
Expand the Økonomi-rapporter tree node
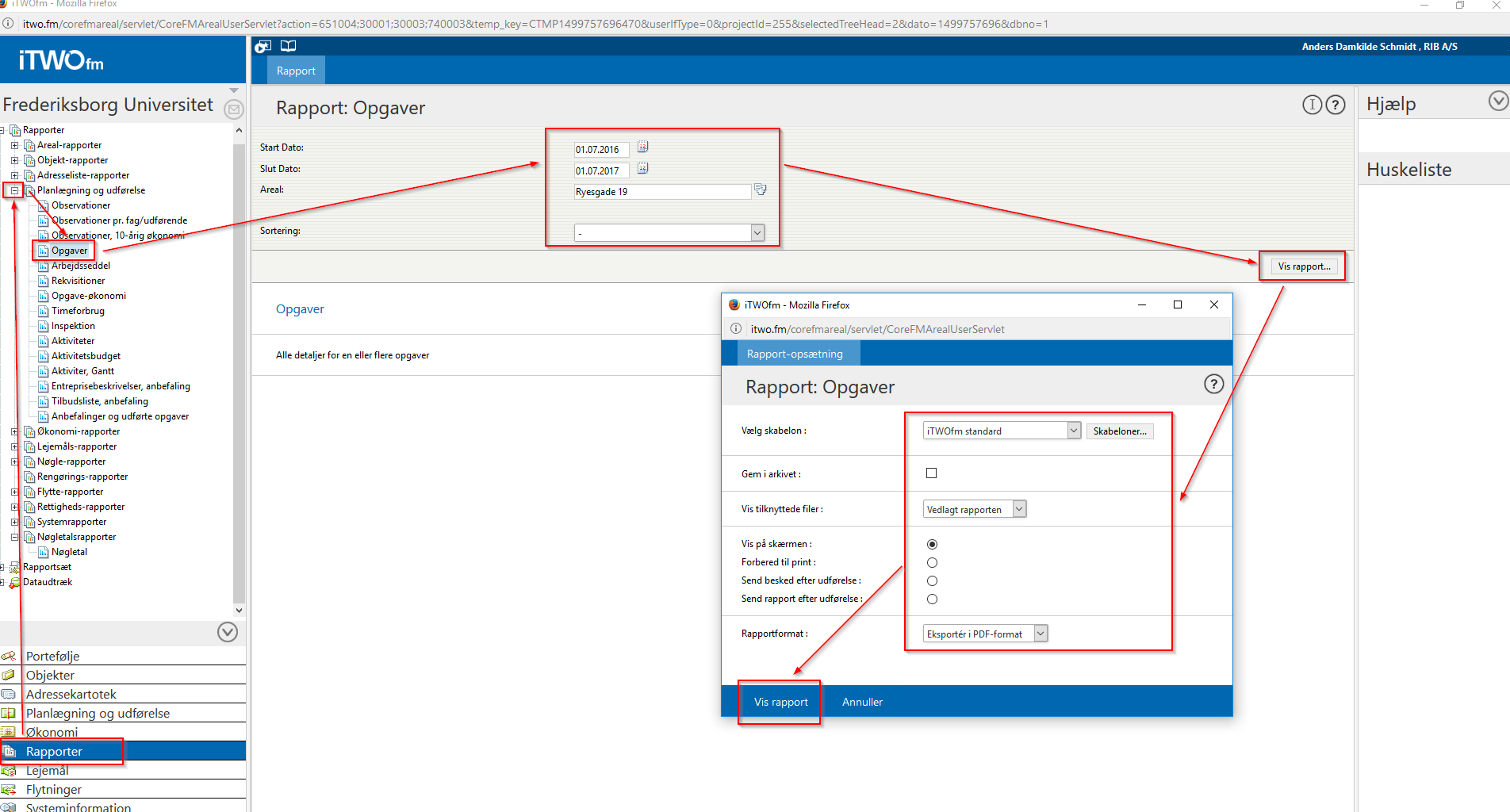(x=14, y=431)
